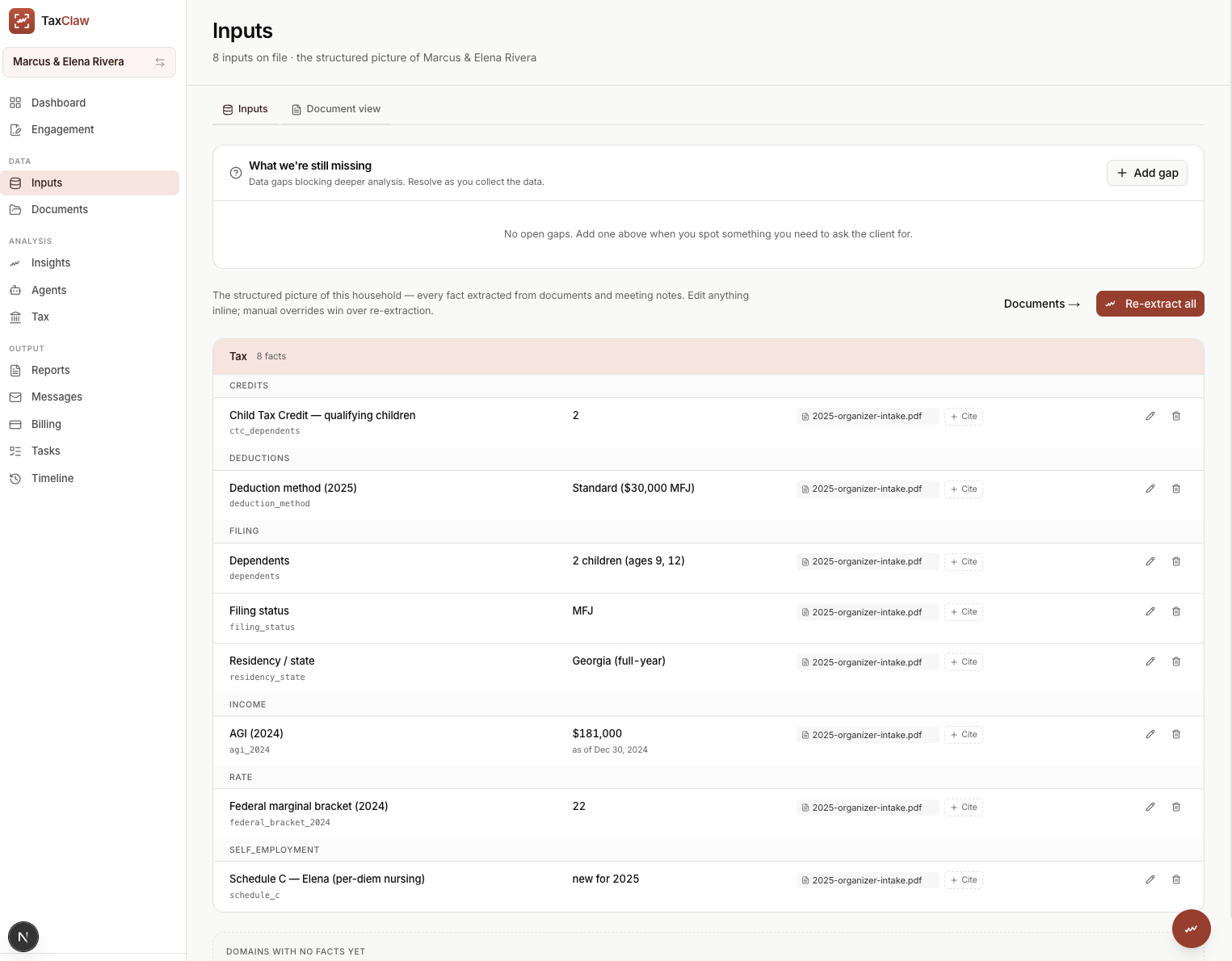The height and width of the screenshot is (961, 1232).
Task: Open source PDF for Filing status
Action: coord(867,612)
